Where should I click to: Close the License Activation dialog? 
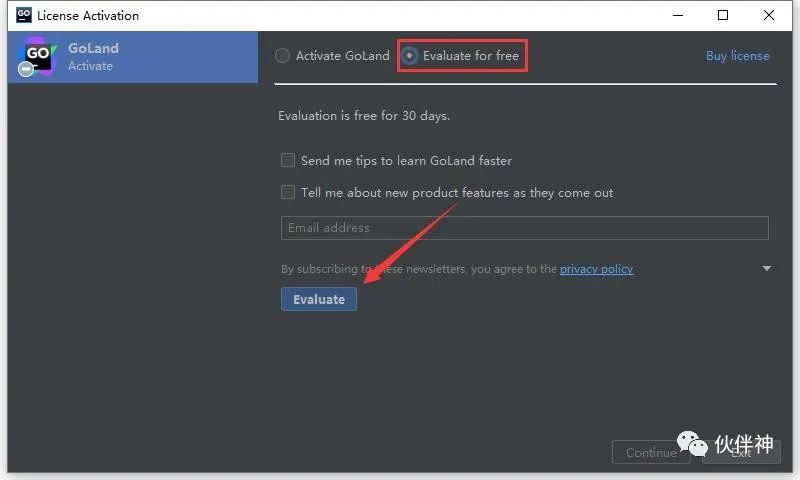click(769, 15)
